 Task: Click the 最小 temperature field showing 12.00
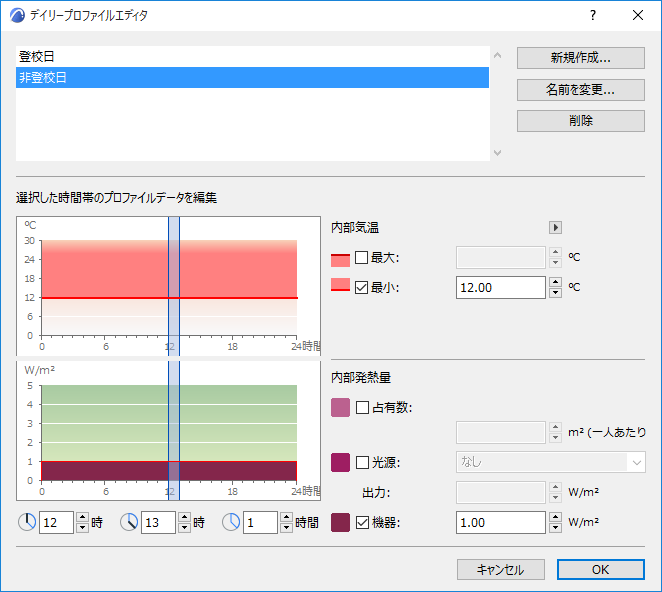(501, 288)
